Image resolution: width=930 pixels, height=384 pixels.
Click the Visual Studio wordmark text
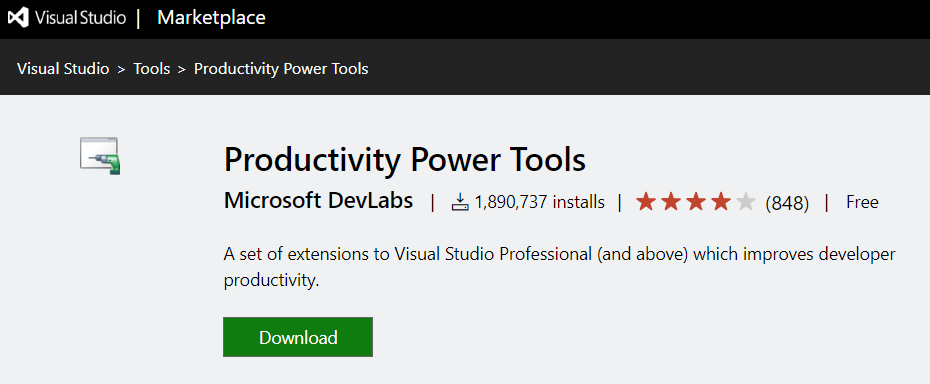(81, 18)
